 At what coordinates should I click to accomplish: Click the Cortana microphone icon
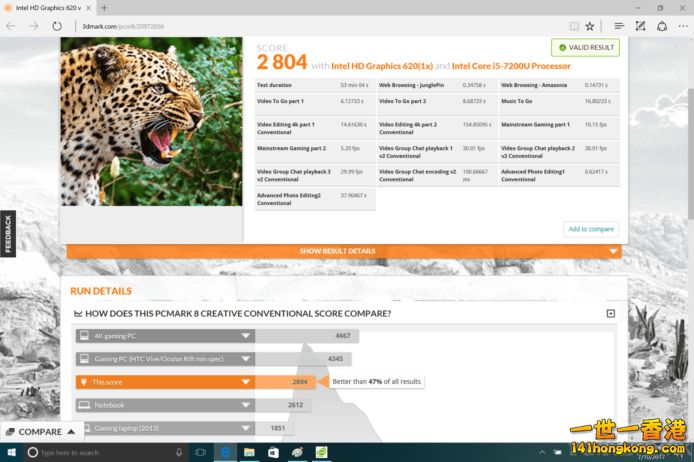[179, 452]
